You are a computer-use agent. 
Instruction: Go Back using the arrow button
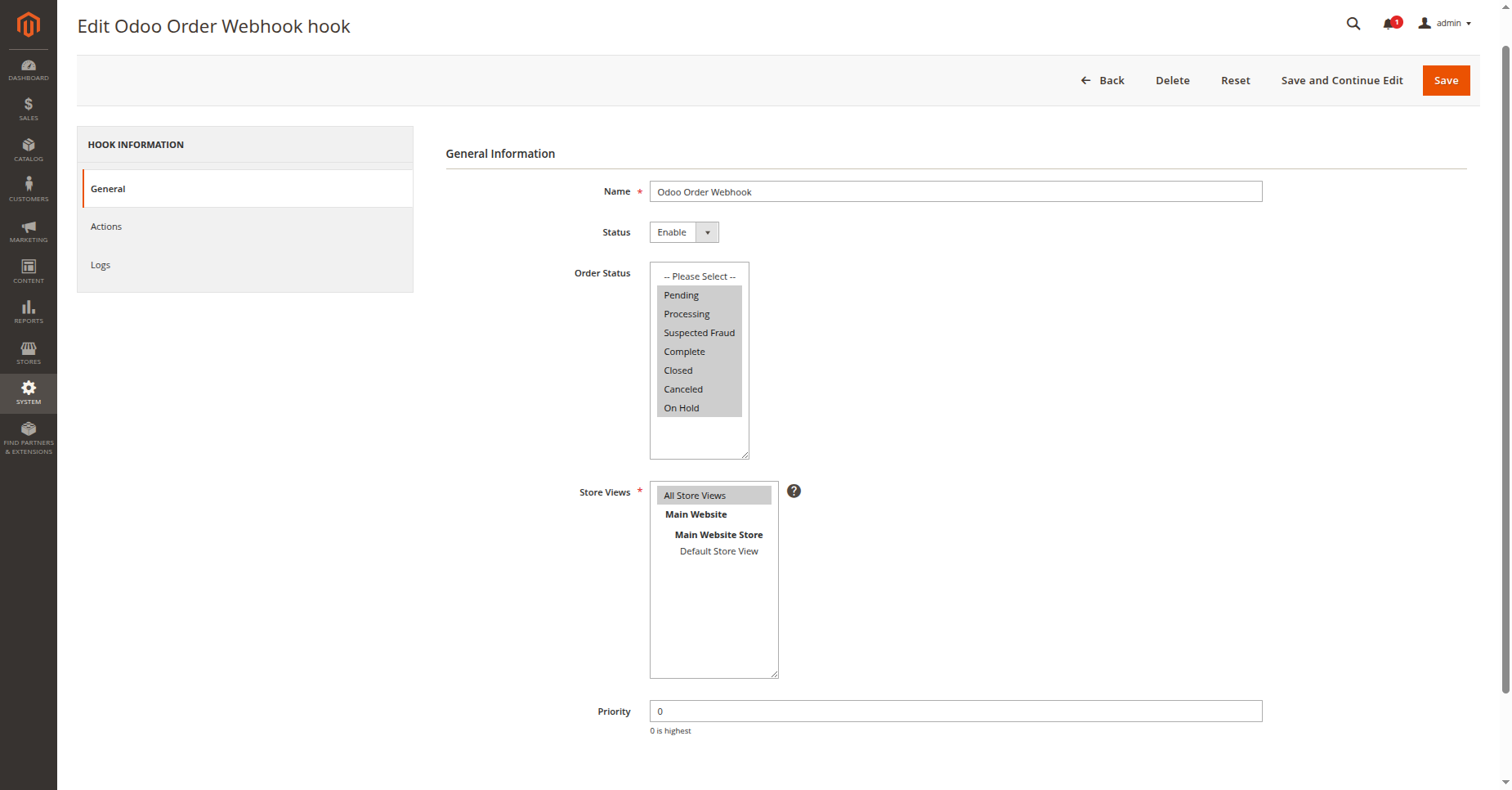tap(1103, 80)
